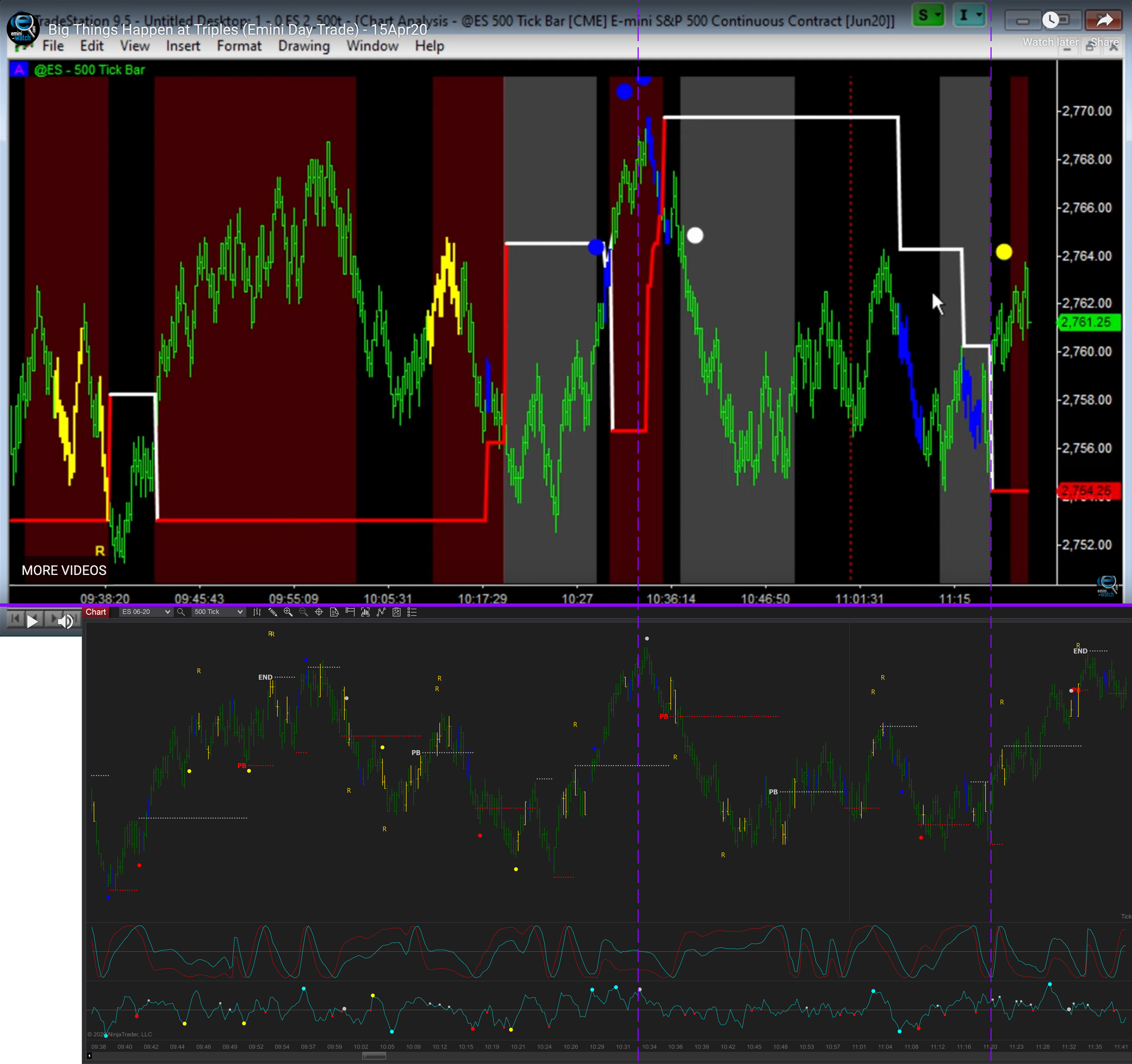Click the '© 2020 NinjaTrader, LLC' copyright text
Screen dimensions: 1132x1064
(x=120, y=1034)
